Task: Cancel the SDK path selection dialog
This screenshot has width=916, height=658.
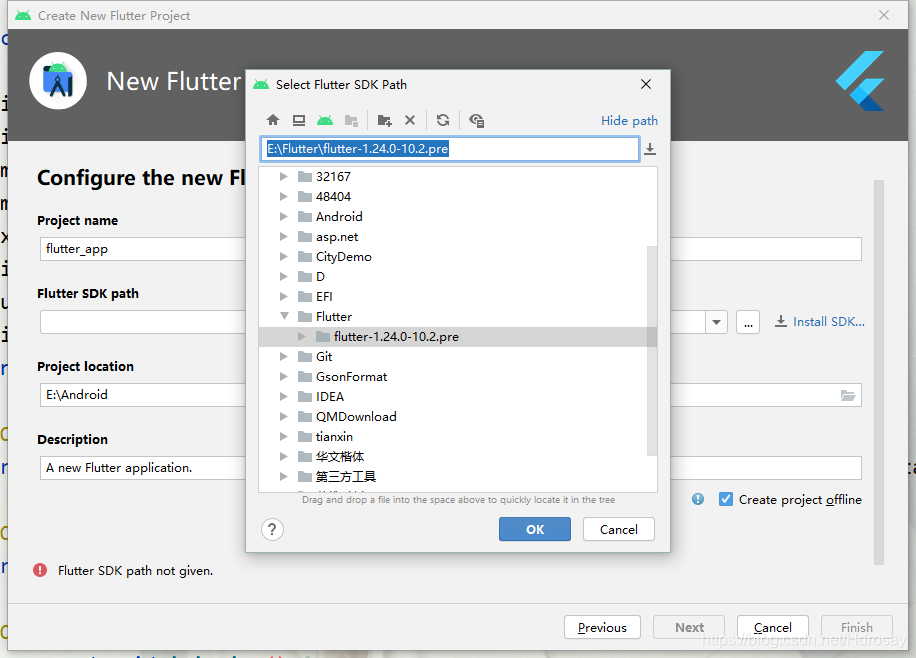Action: (619, 529)
